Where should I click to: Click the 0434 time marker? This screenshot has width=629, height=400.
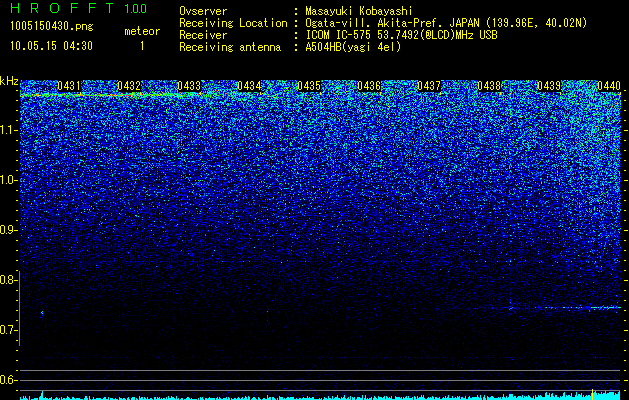[x=249, y=86]
